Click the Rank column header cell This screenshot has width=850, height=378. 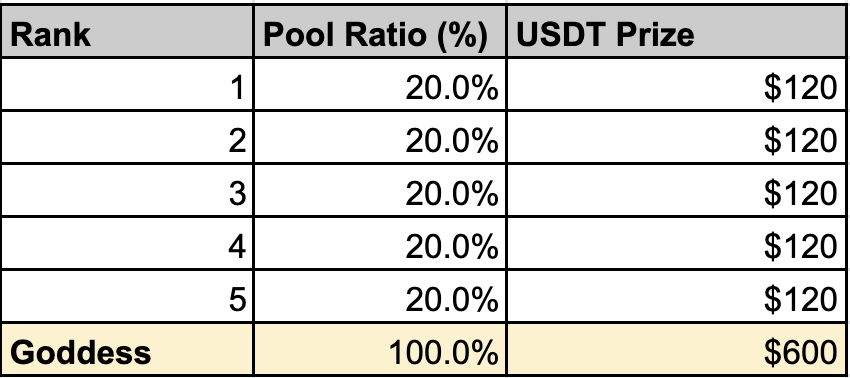click(x=127, y=31)
